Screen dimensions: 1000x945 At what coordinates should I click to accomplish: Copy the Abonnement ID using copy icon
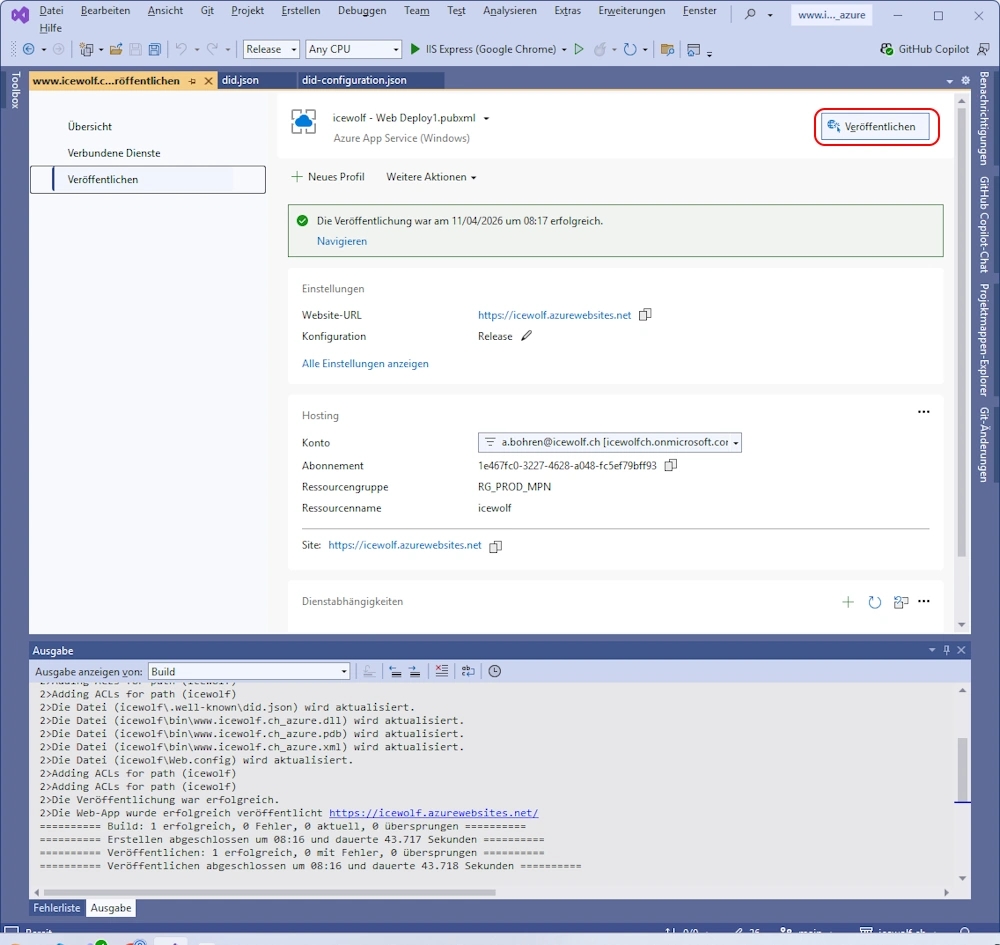671,466
